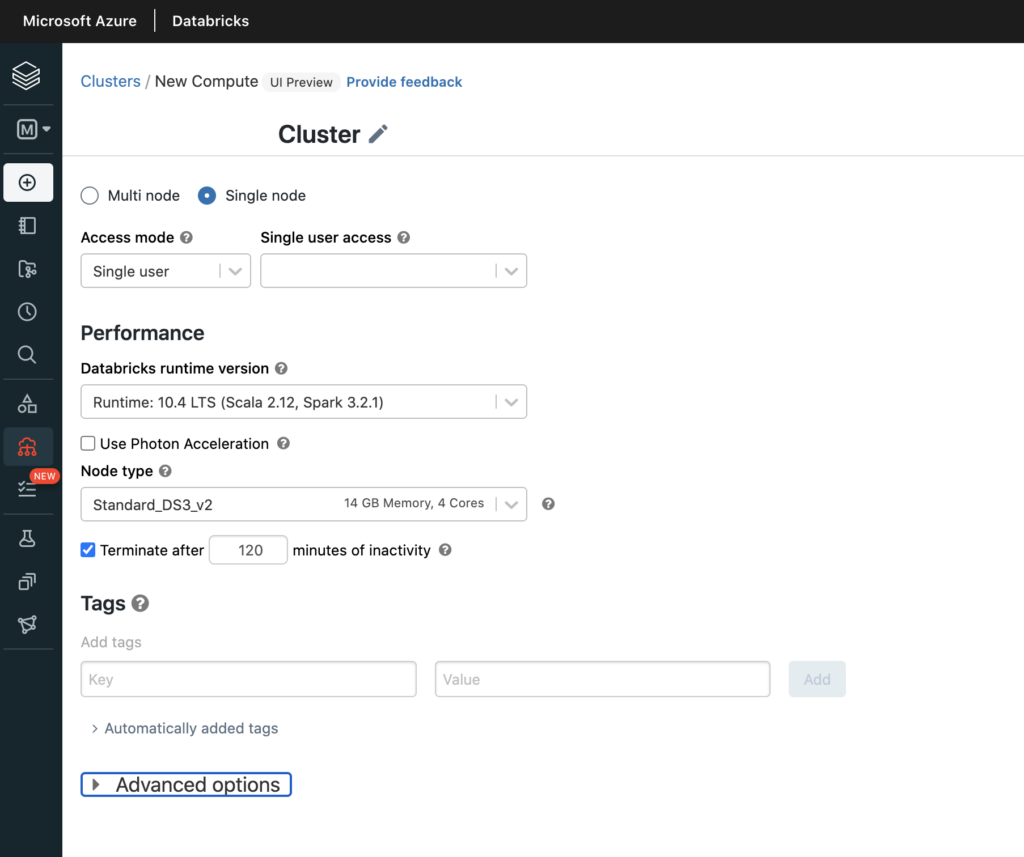Click the Databricks logo icon in sidebar

pyautogui.click(x=27, y=75)
